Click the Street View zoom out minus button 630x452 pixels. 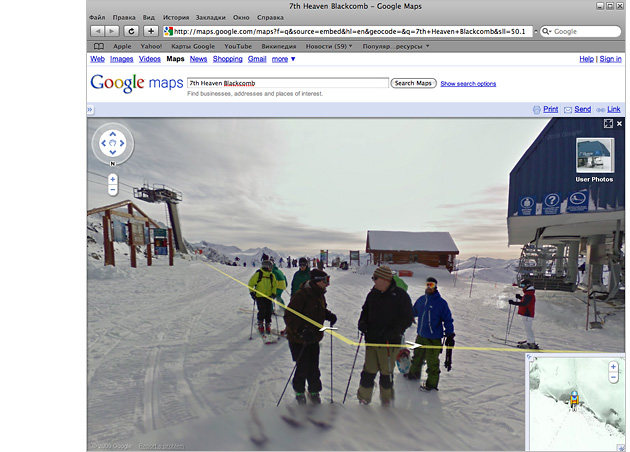[112, 190]
